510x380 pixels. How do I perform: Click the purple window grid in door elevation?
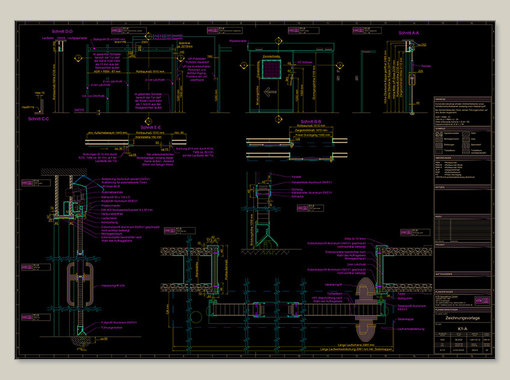click(x=272, y=69)
